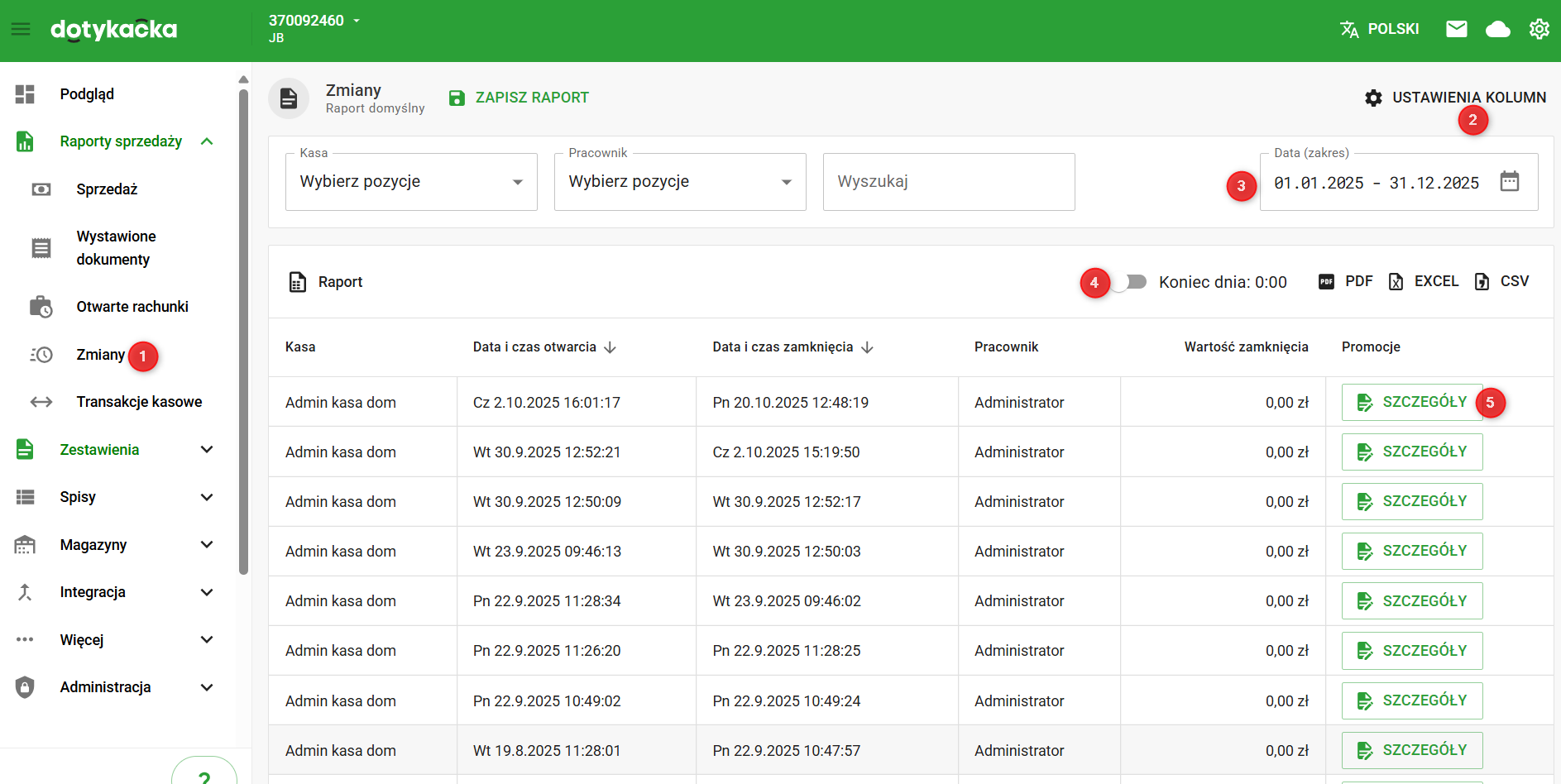Viewport: 1561px width, 784px height.
Task: Click the mail envelope icon
Action: point(1456,30)
